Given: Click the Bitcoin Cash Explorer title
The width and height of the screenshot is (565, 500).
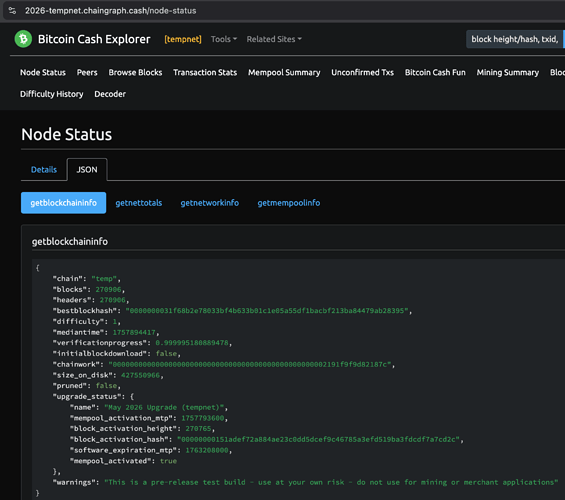Looking at the screenshot, I should tap(94, 39).
